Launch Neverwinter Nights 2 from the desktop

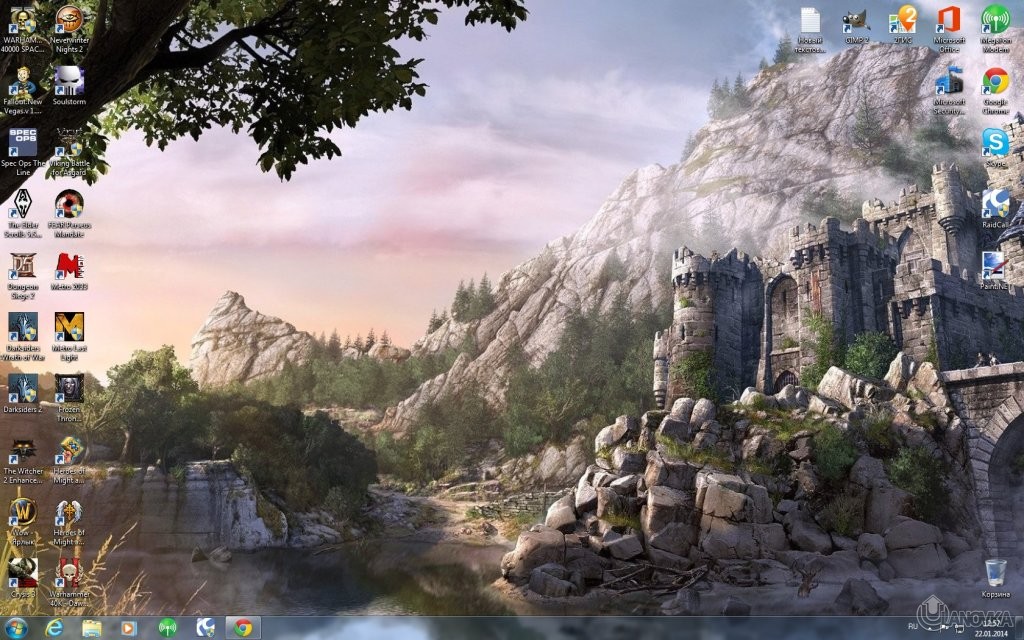[69, 29]
